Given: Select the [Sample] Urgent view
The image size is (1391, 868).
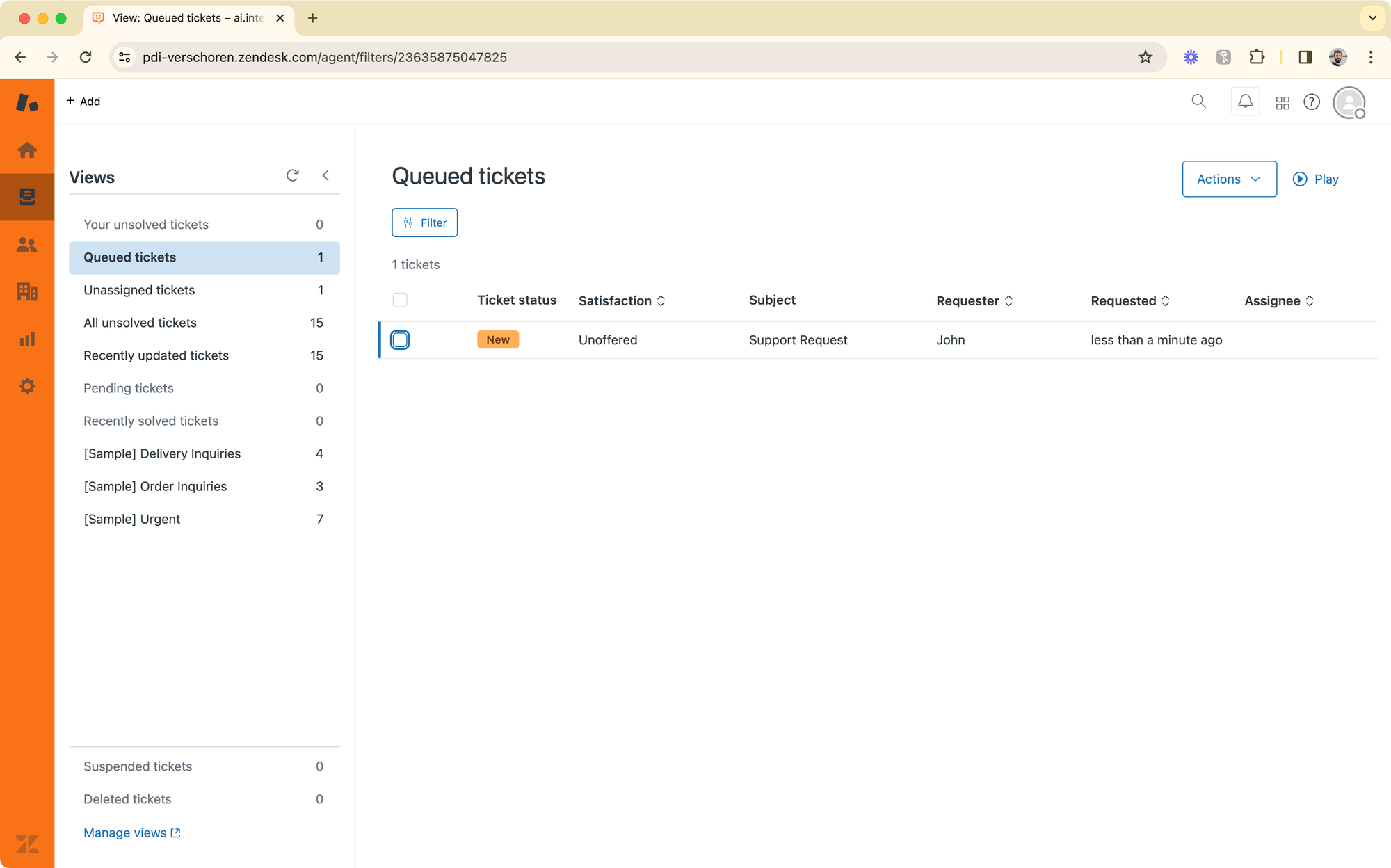Looking at the screenshot, I should (x=131, y=519).
